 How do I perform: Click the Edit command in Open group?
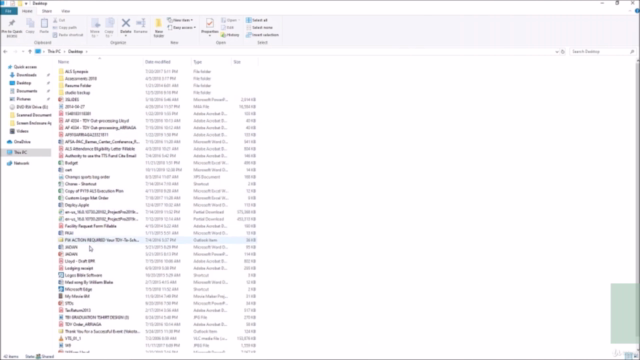coord(228,27)
